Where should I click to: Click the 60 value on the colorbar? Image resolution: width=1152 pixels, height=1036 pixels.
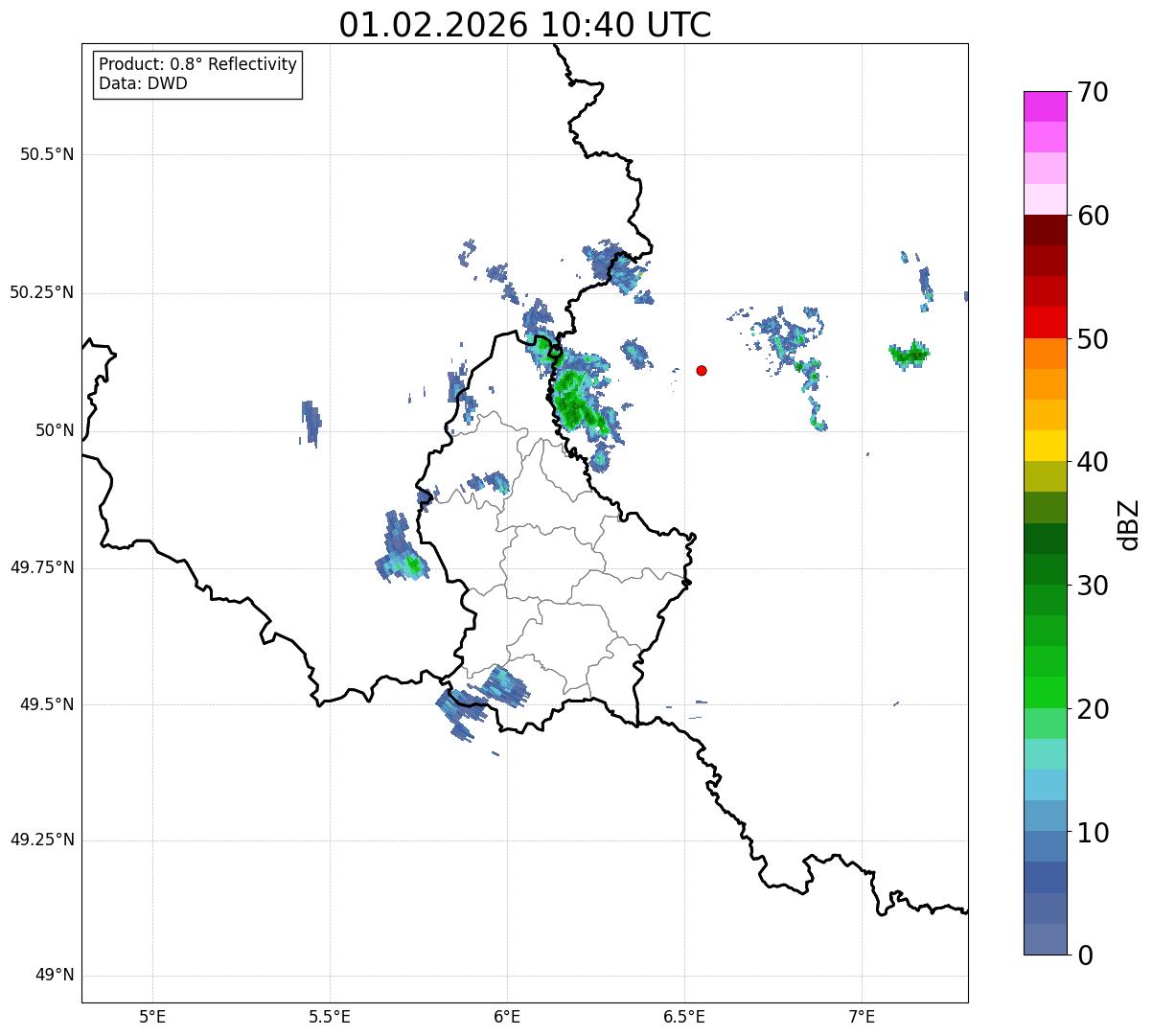pos(1094,216)
